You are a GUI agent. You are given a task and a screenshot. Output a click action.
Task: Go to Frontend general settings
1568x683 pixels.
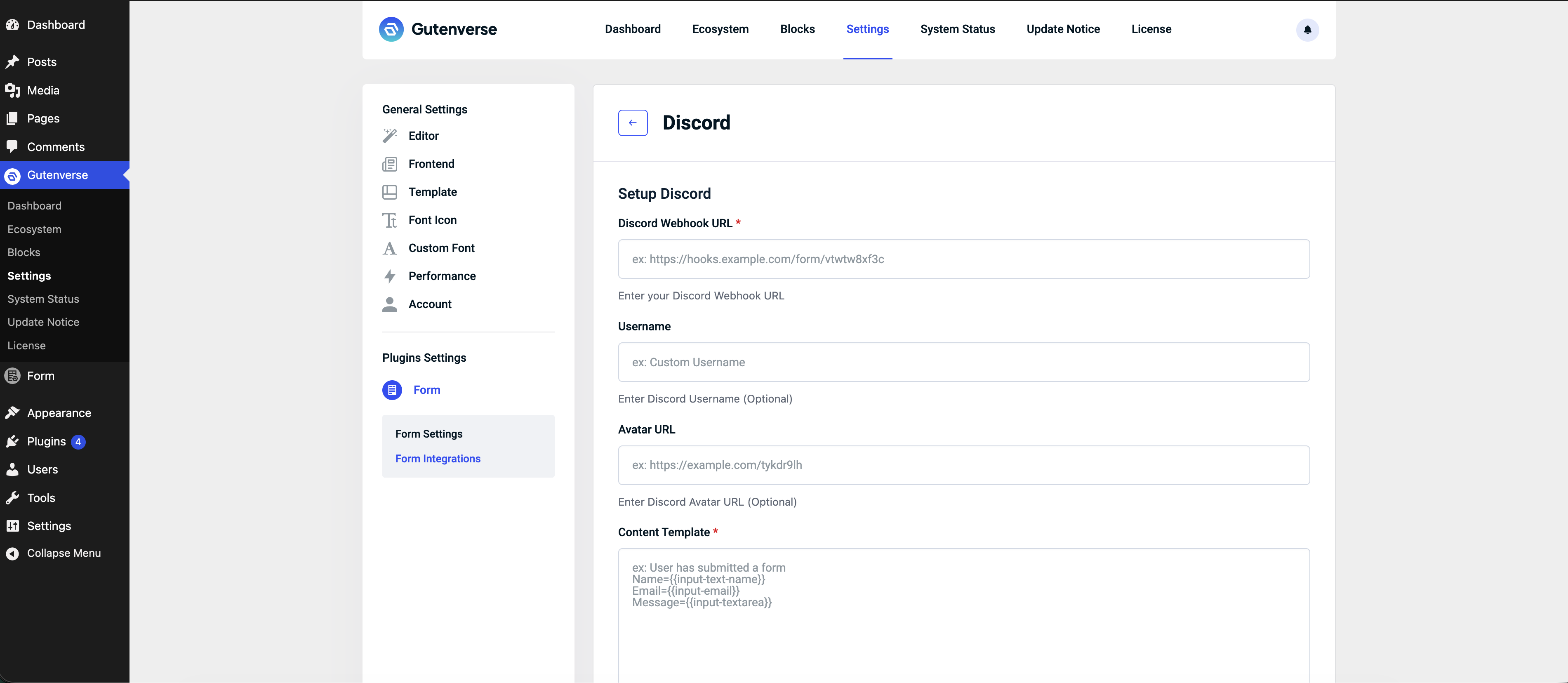(431, 164)
